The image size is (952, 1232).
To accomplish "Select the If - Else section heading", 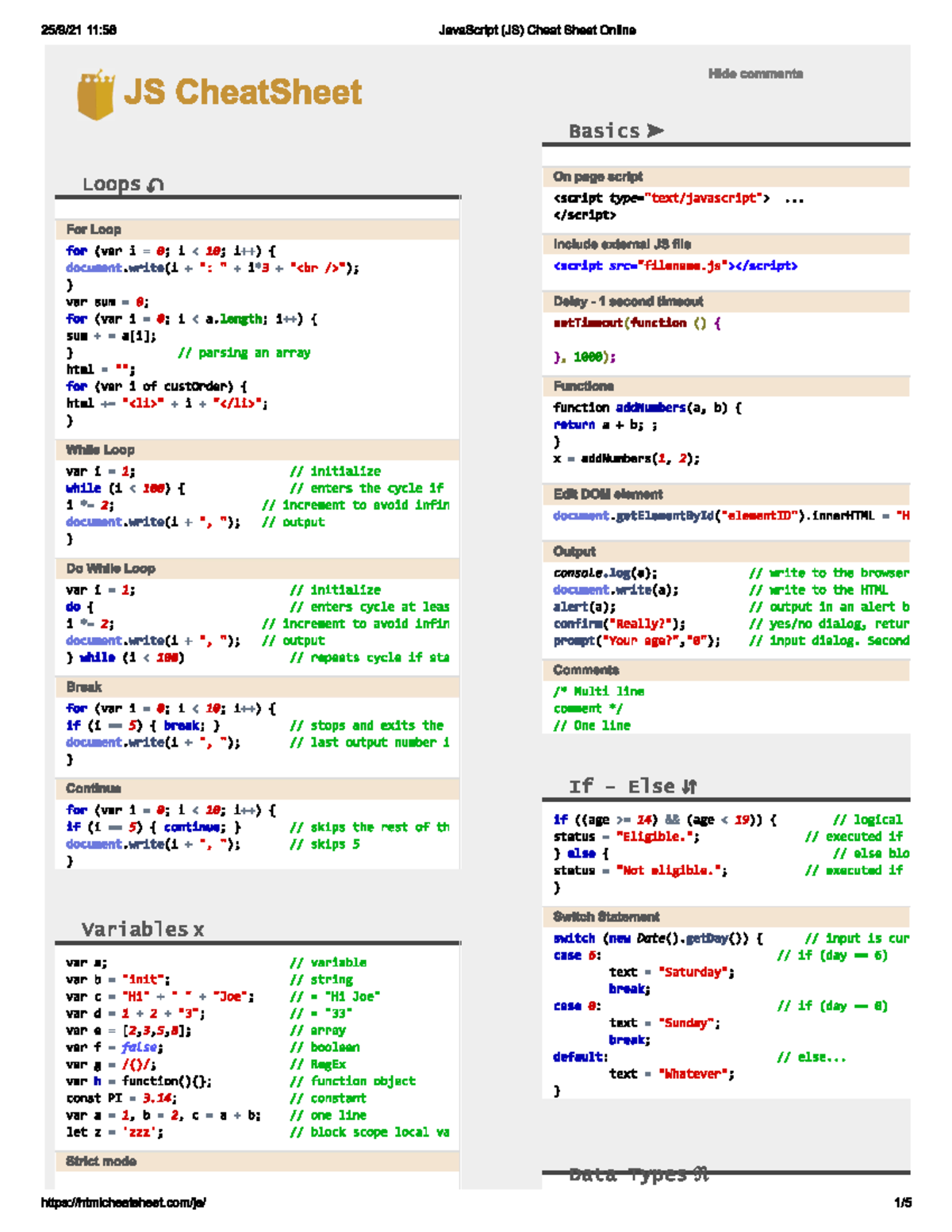I will click(622, 786).
